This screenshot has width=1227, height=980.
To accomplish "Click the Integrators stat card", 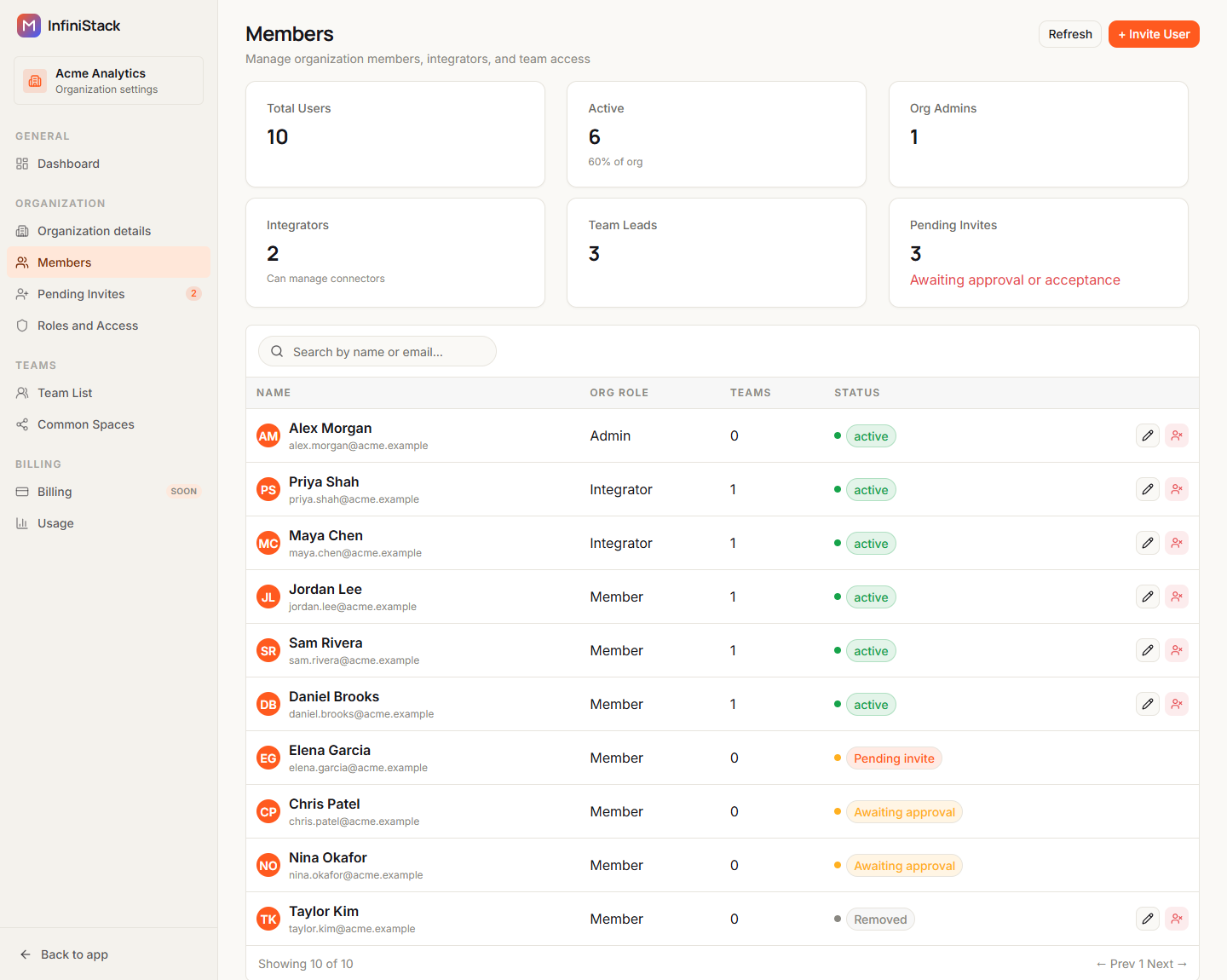I will tap(395, 252).
